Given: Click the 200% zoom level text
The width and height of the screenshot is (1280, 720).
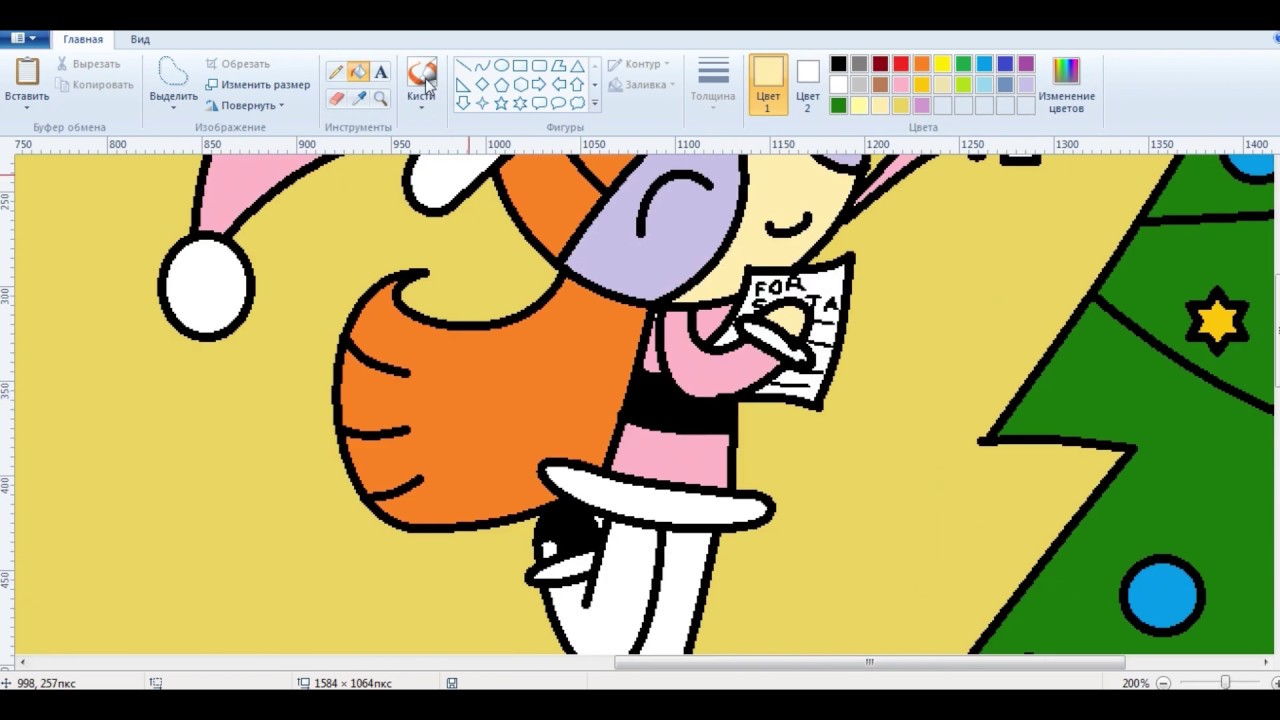Looking at the screenshot, I should pos(1135,683).
